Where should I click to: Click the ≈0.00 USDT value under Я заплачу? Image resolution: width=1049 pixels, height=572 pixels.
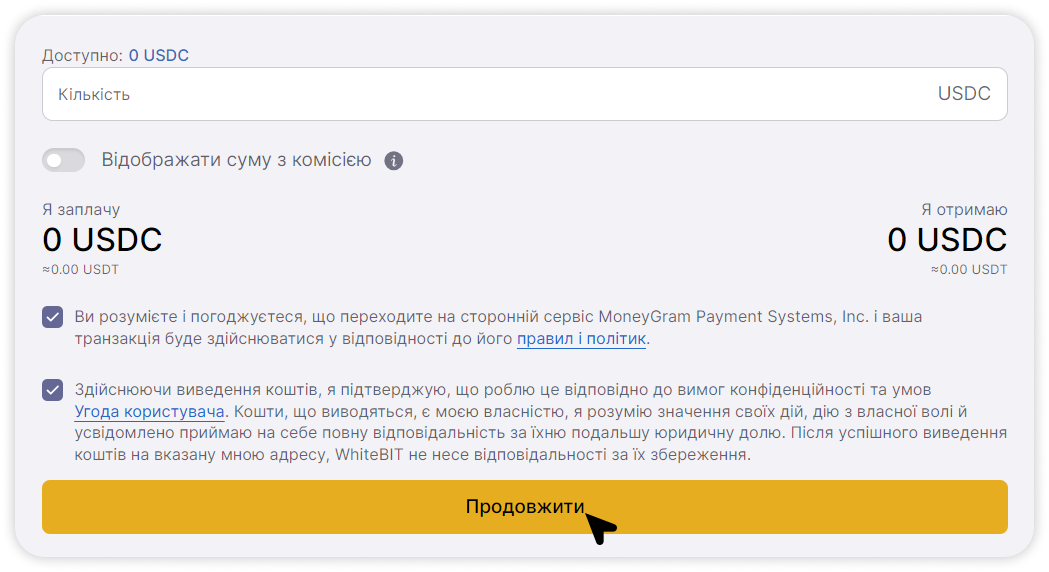coord(80,270)
